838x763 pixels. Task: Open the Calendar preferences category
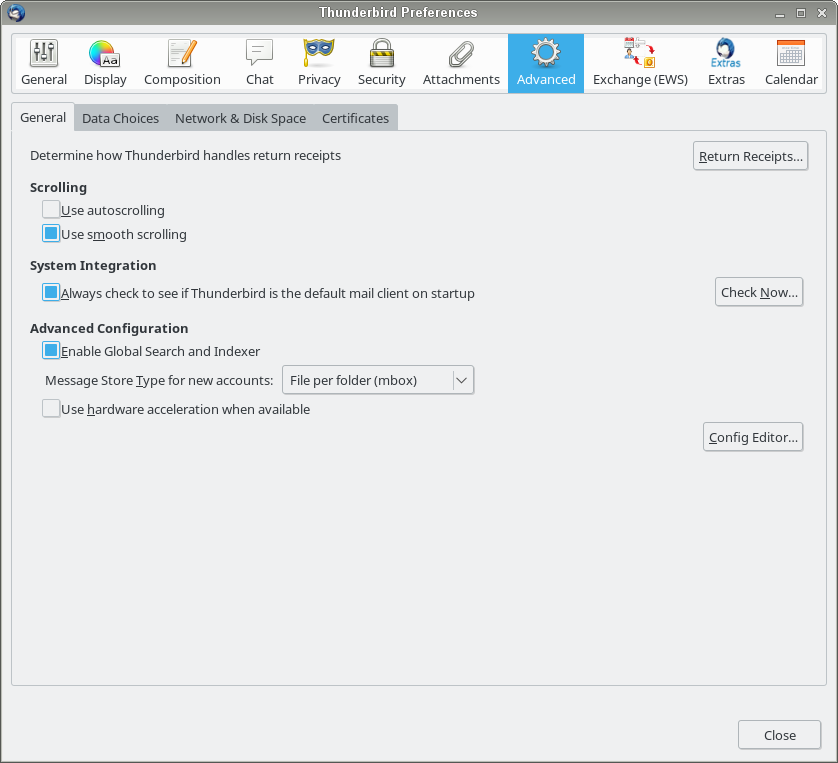pyautogui.click(x=791, y=63)
